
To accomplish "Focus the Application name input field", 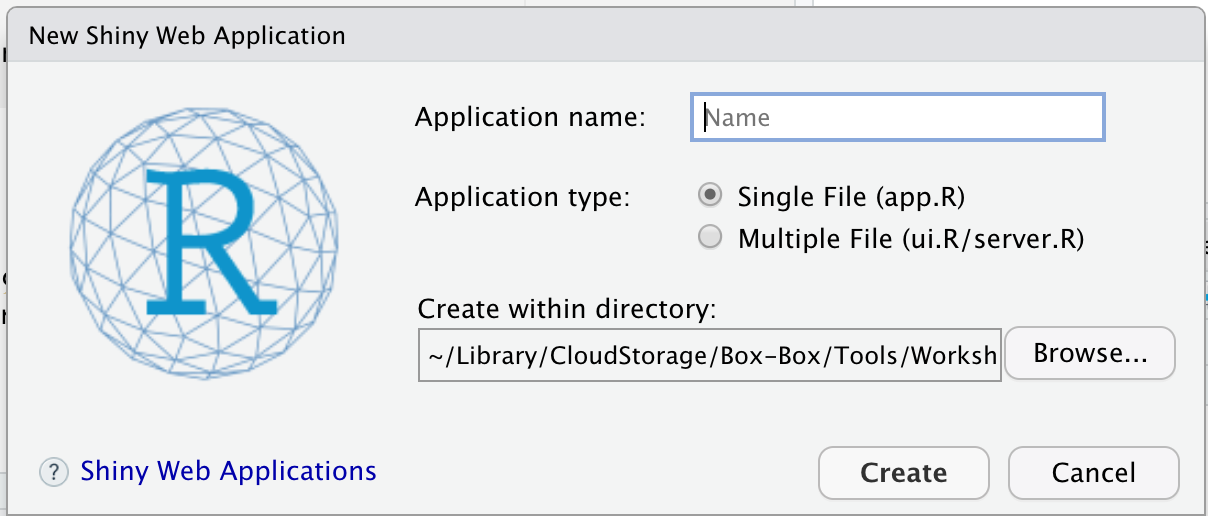I will [x=898, y=117].
